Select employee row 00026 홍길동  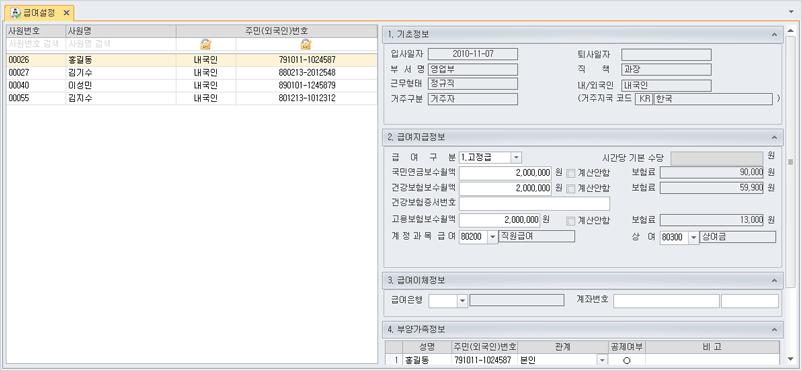192,60
